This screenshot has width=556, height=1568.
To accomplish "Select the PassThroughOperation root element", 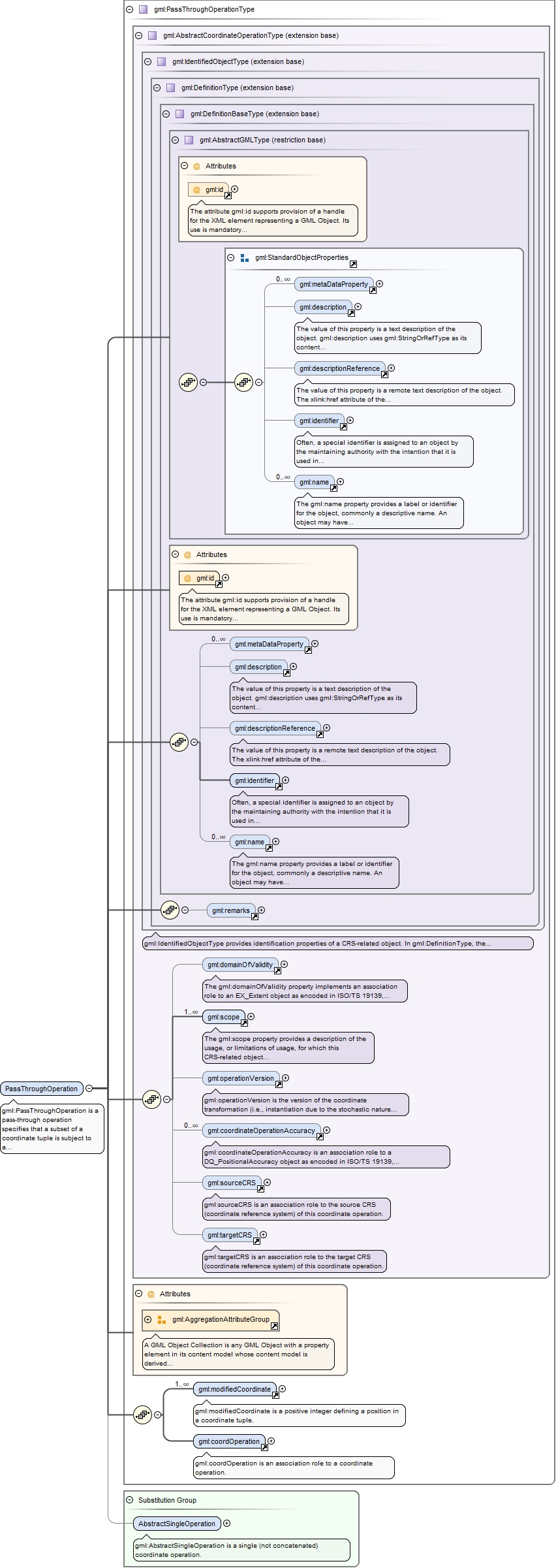I will pyautogui.click(x=42, y=1089).
